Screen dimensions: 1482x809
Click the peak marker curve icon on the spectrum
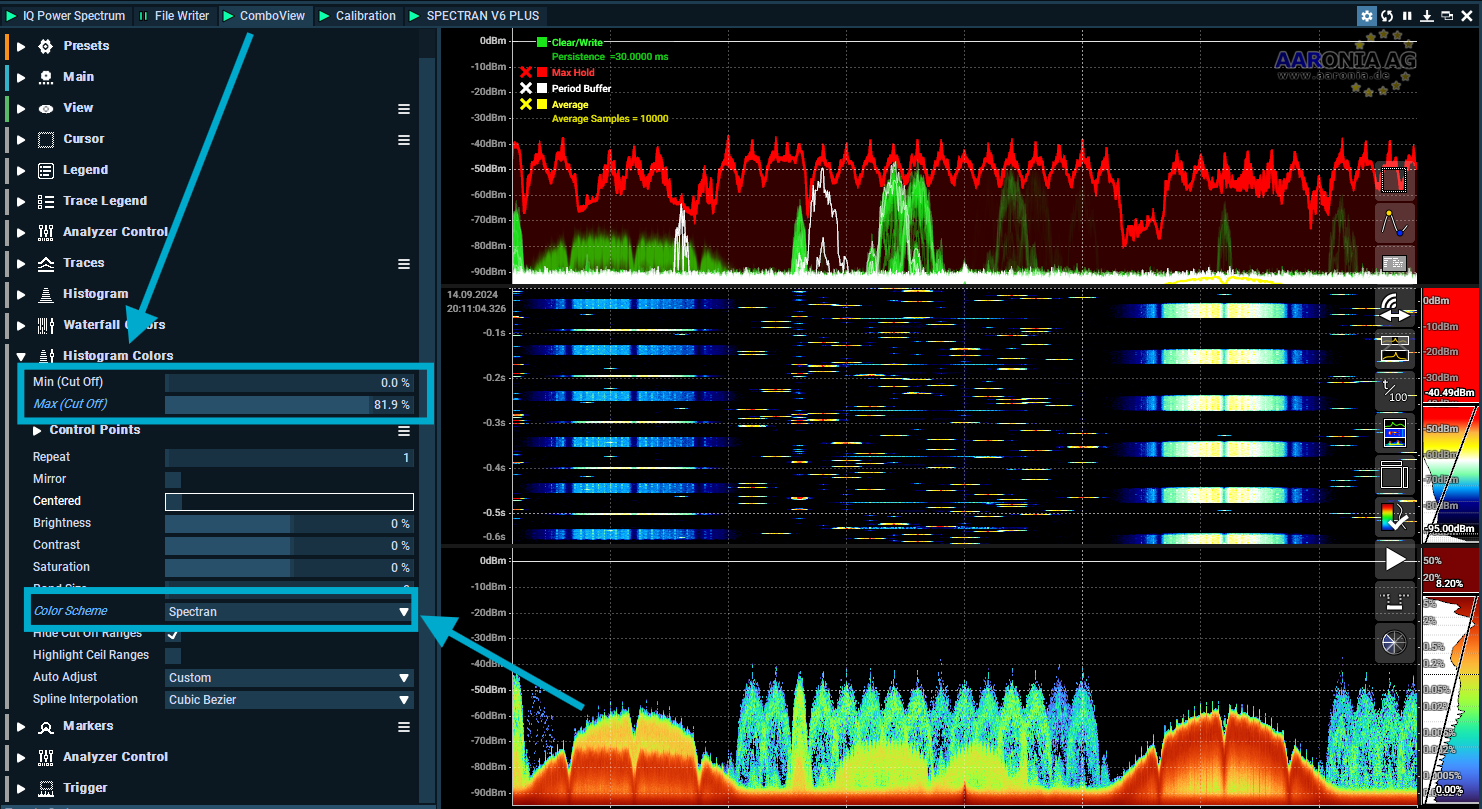click(x=1393, y=223)
